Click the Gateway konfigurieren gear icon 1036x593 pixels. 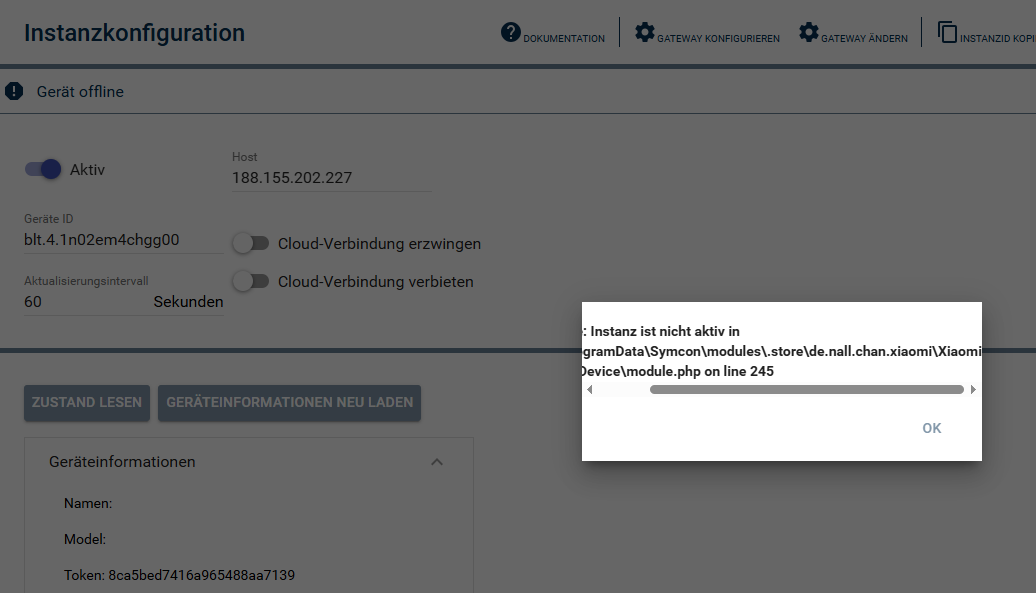(x=645, y=32)
